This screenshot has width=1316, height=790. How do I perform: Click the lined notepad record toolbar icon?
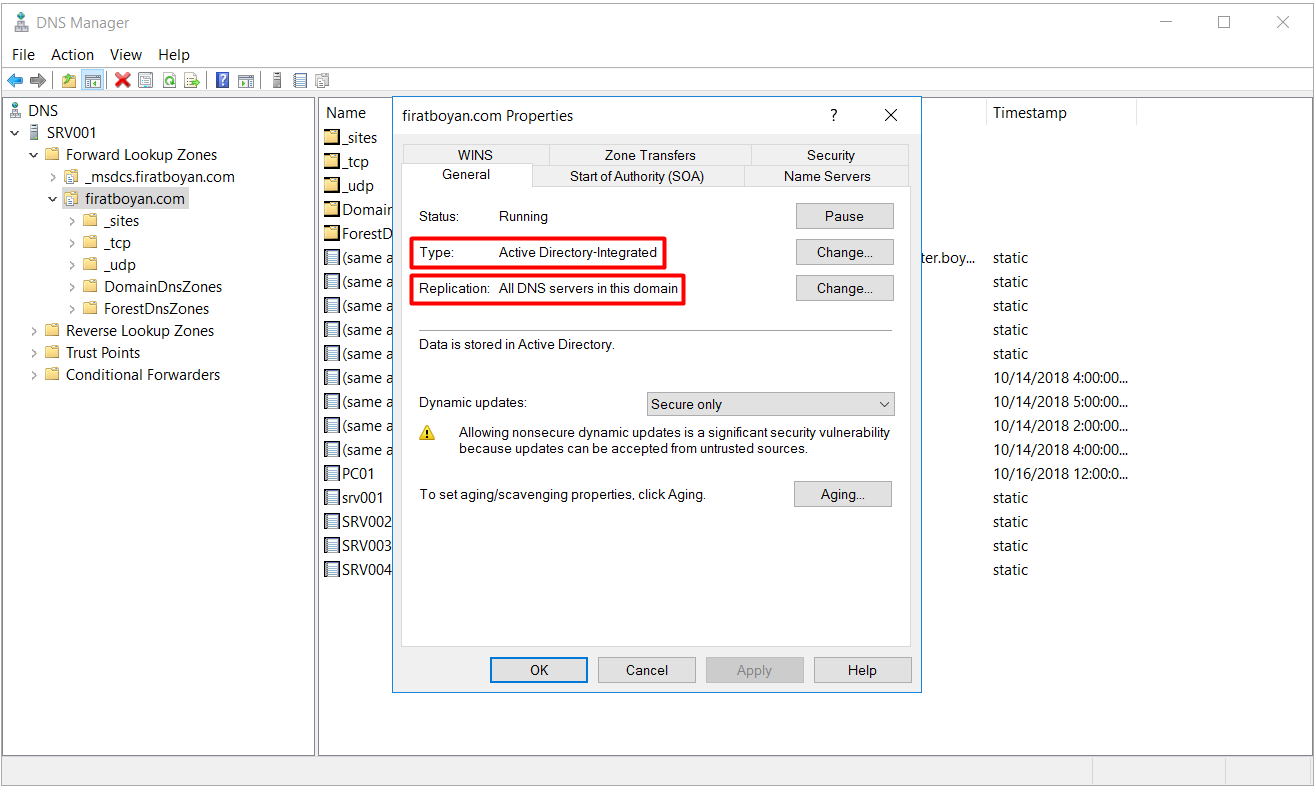pos(300,81)
